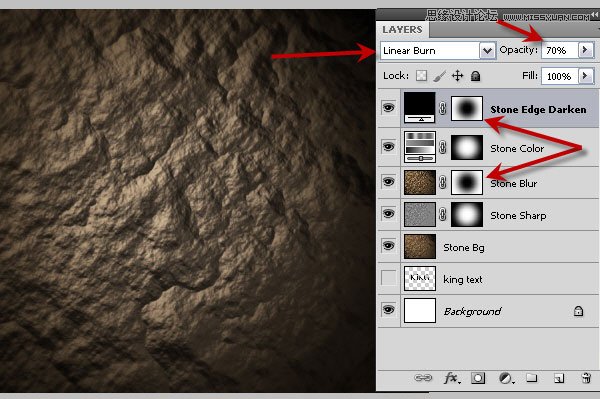Image resolution: width=600 pixels, height=399 pixels.
Task: Create a new group with folder icon
Action: coord(532,378)
